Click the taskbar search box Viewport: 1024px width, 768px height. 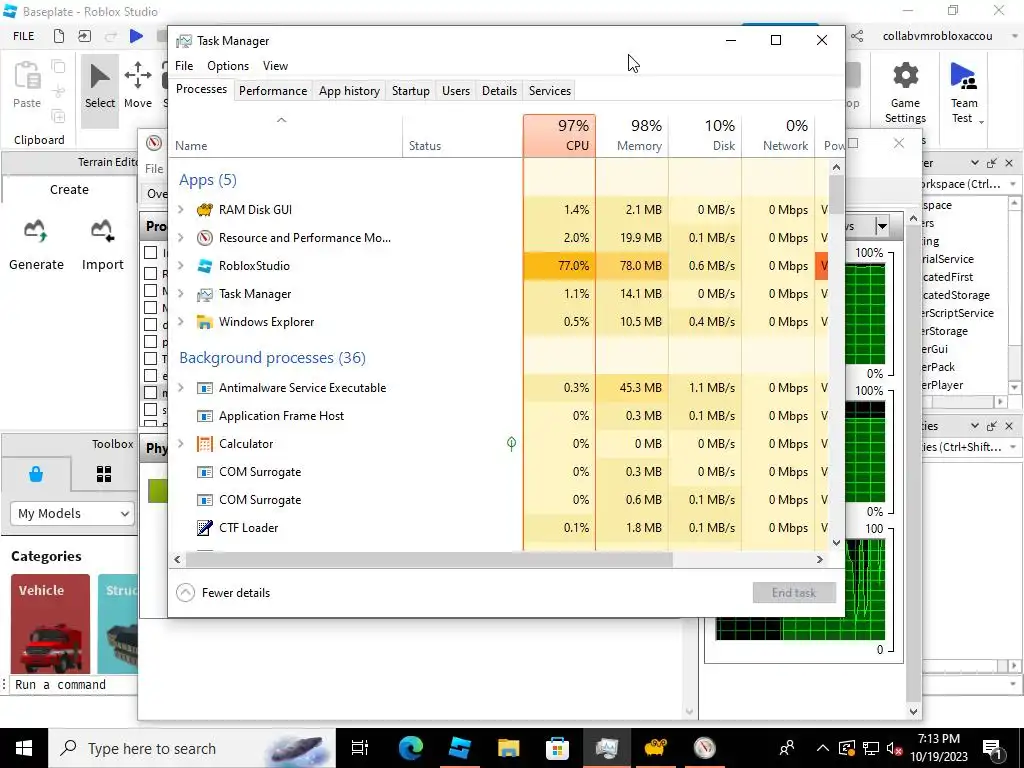(192, 748)
